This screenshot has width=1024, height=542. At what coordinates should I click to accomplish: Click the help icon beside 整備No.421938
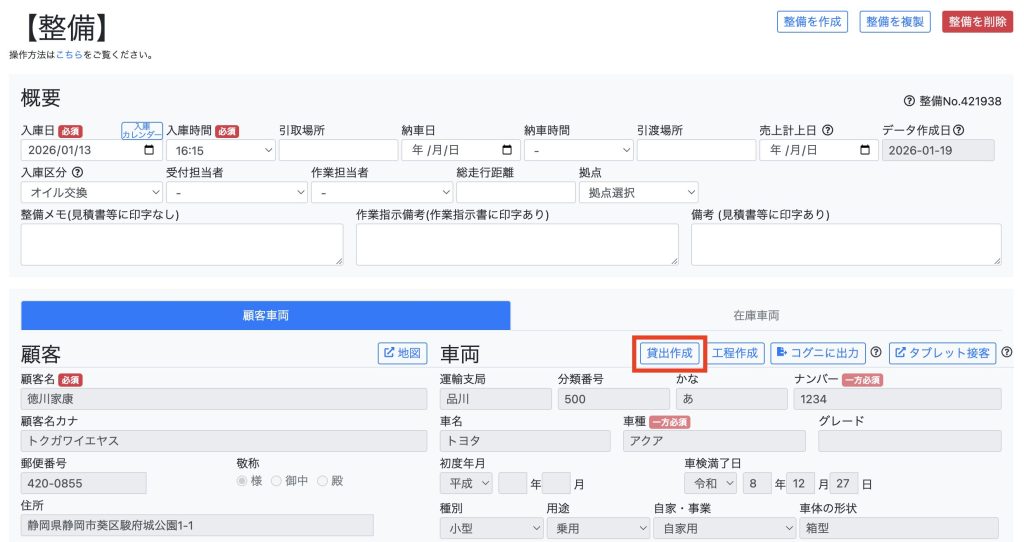point(908,101)
